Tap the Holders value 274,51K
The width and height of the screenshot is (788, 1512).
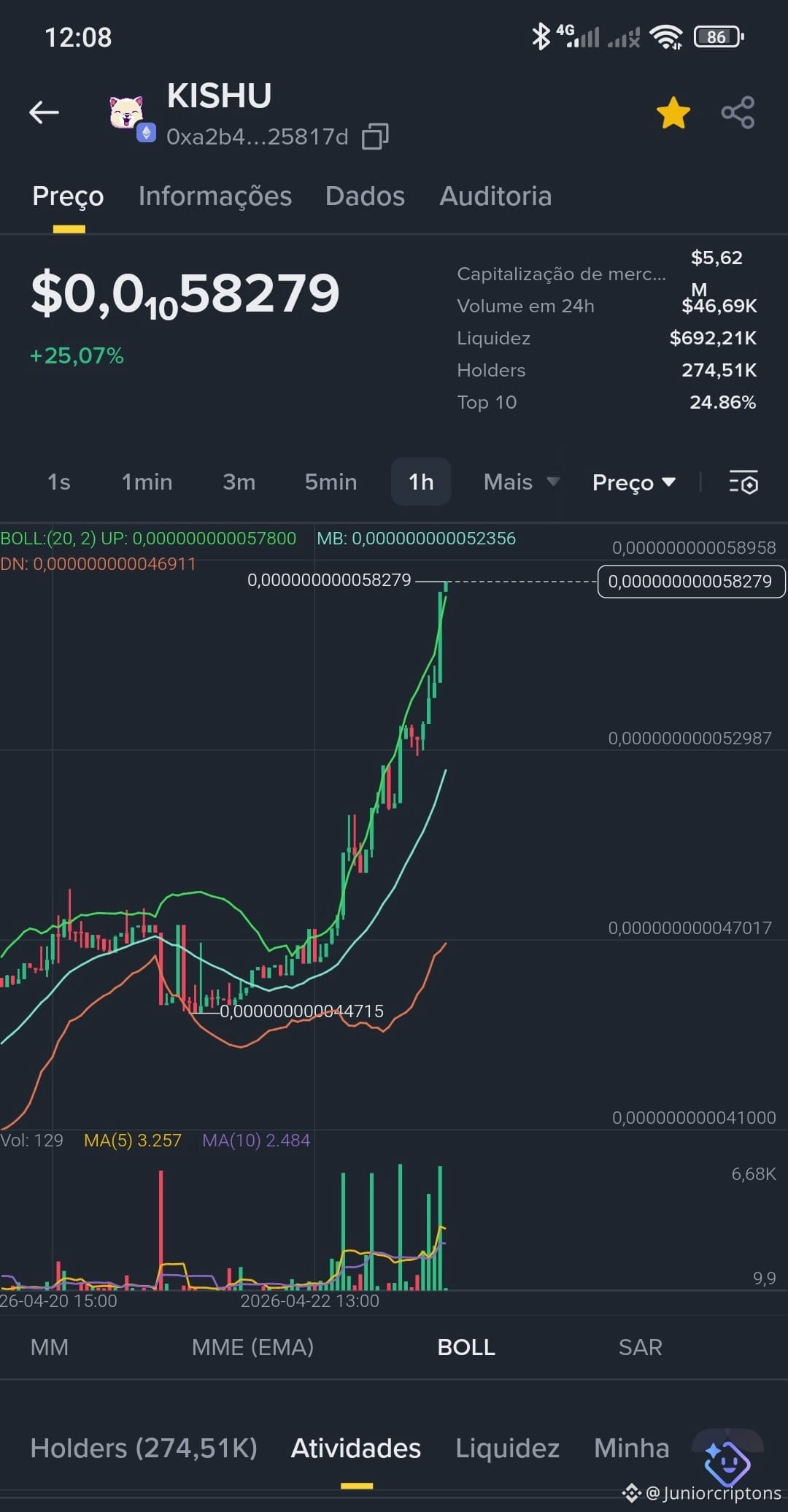(719, 370)
